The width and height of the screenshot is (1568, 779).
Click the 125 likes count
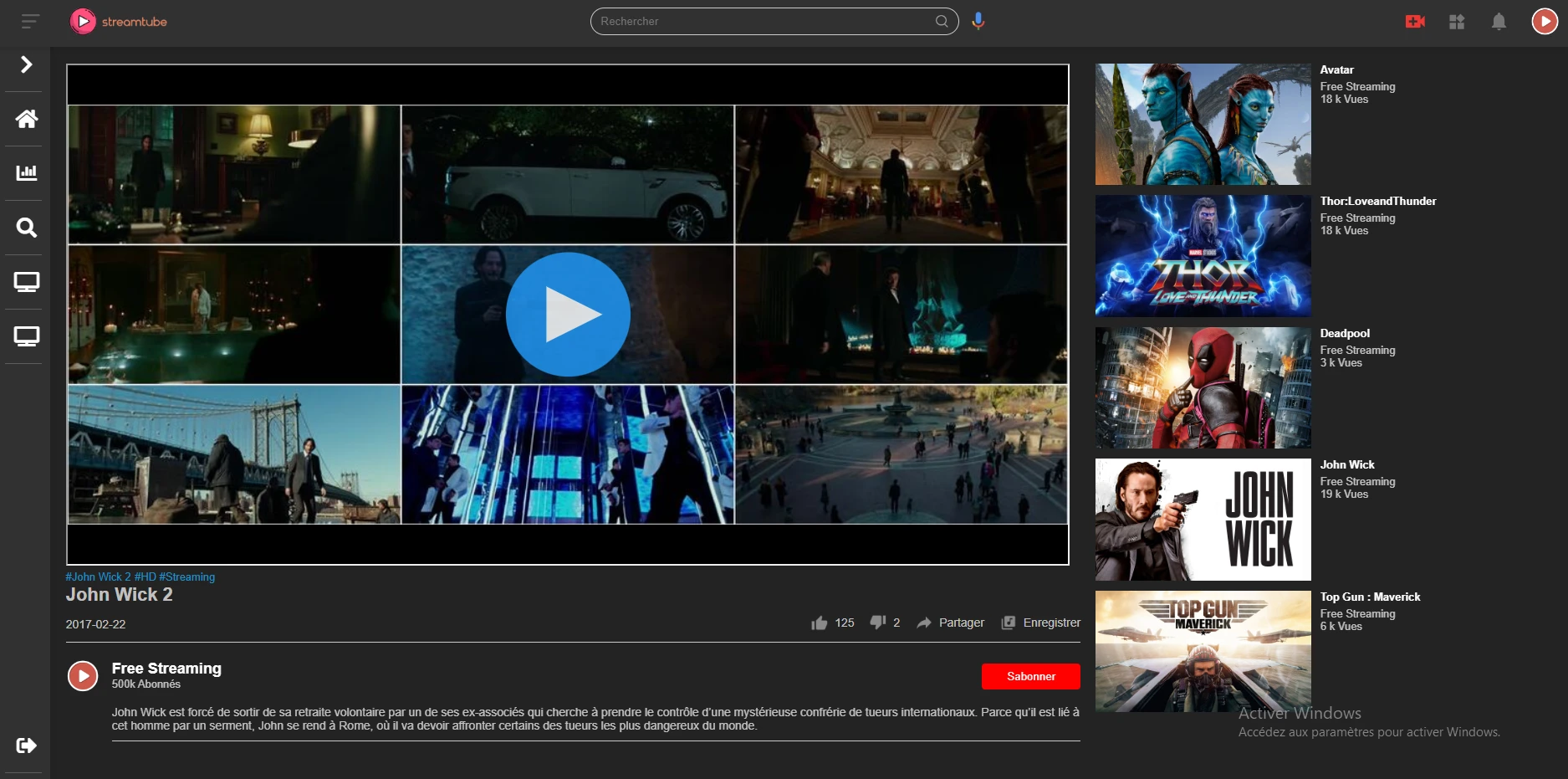tap(845, 623)
